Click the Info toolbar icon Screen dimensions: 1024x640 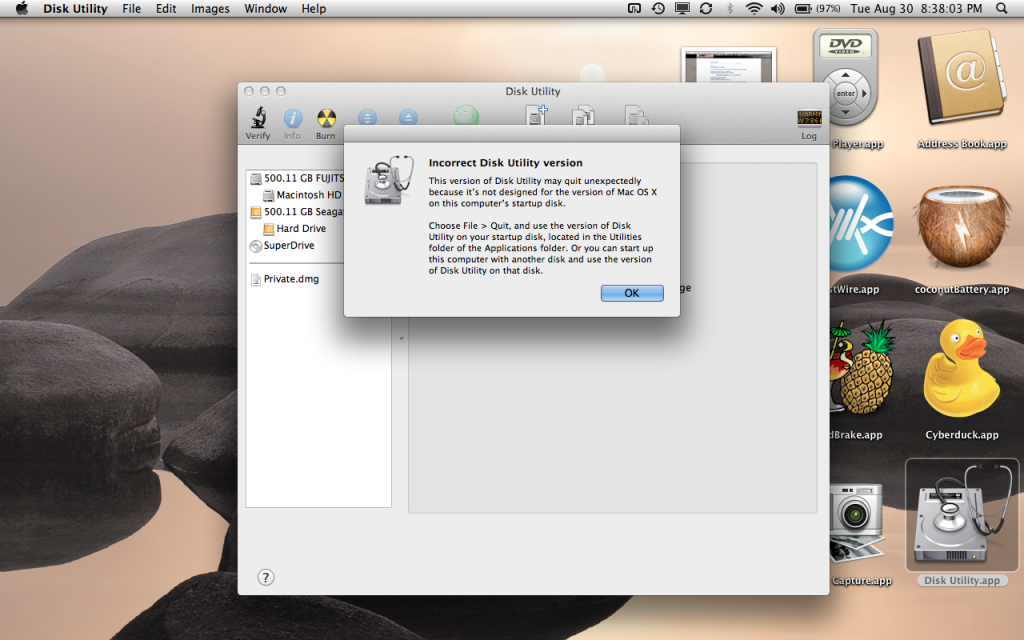pos(292,124)
